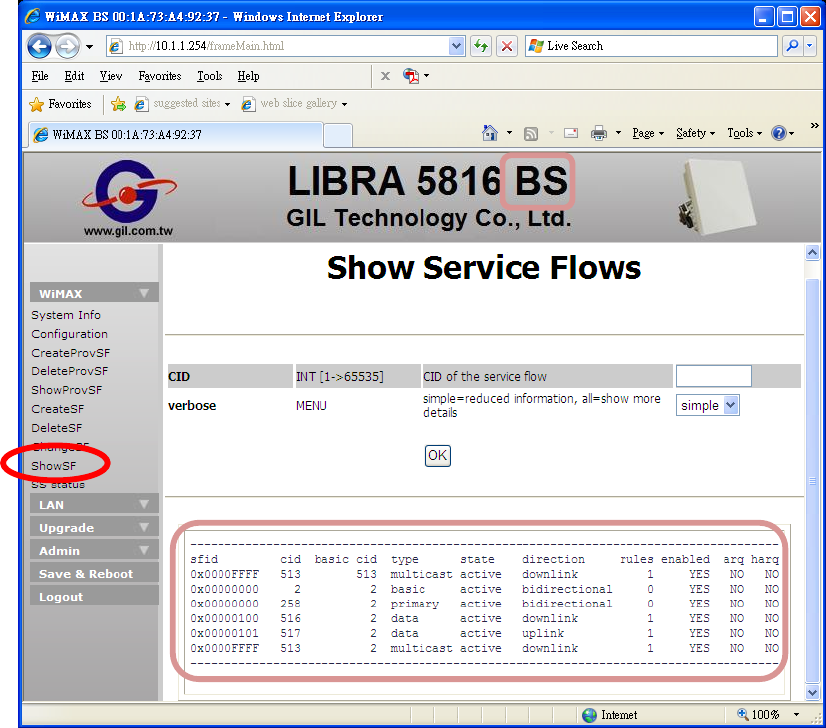Click the page scrollbar down arrow
This screenshot has width=826, height=728.
click(x=812, y=692)
